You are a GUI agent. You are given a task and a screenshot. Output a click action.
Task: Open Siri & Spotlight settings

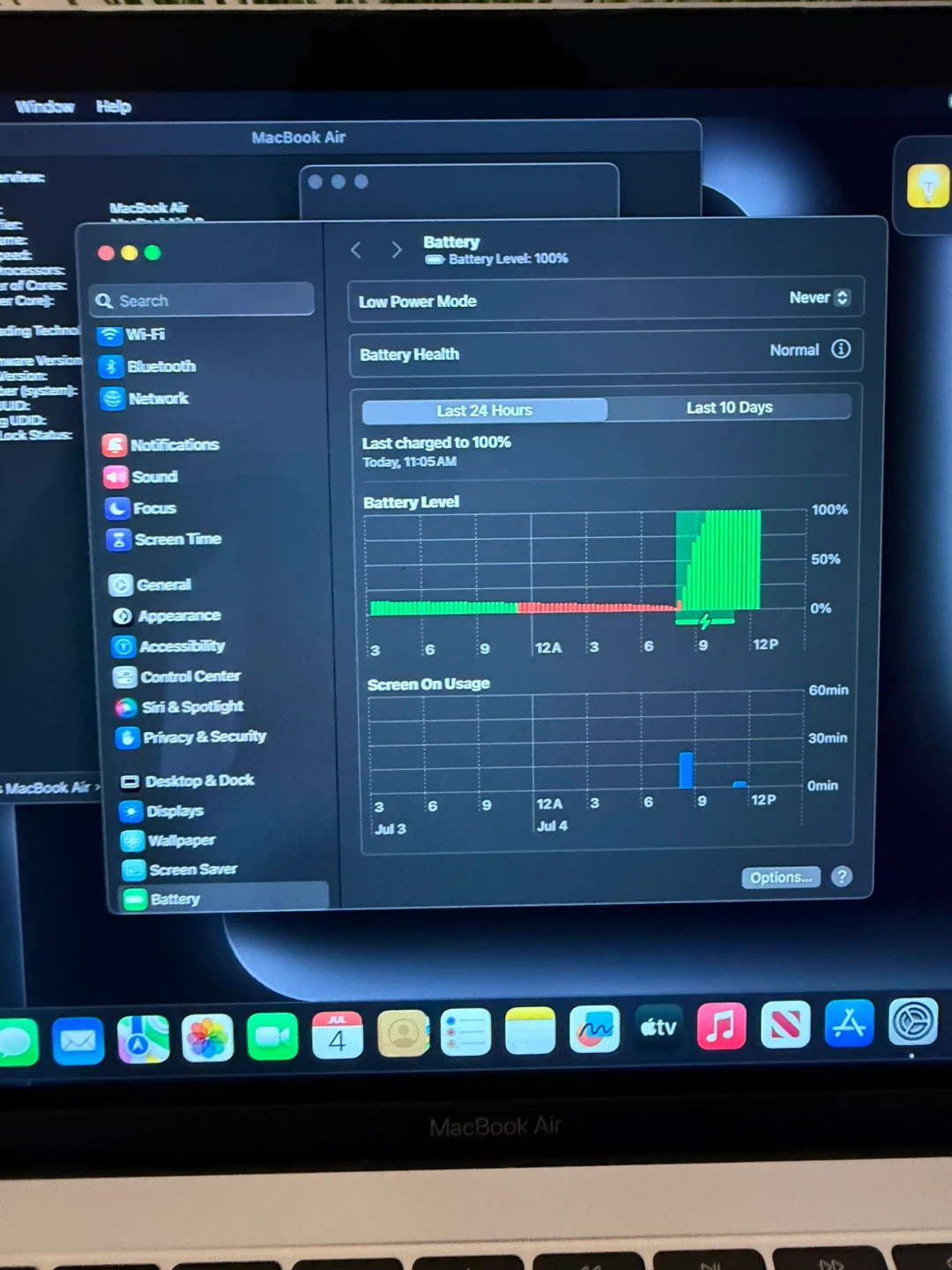[180, 707]
